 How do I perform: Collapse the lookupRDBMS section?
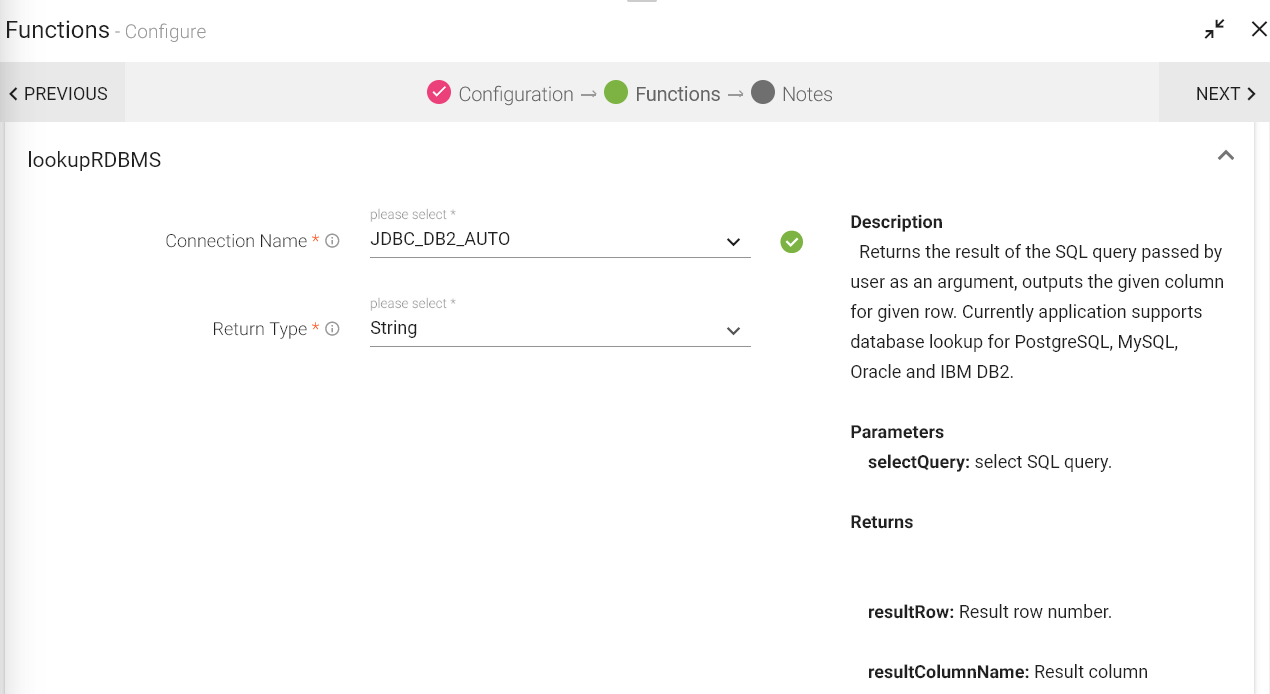[x=1226, y=156]
